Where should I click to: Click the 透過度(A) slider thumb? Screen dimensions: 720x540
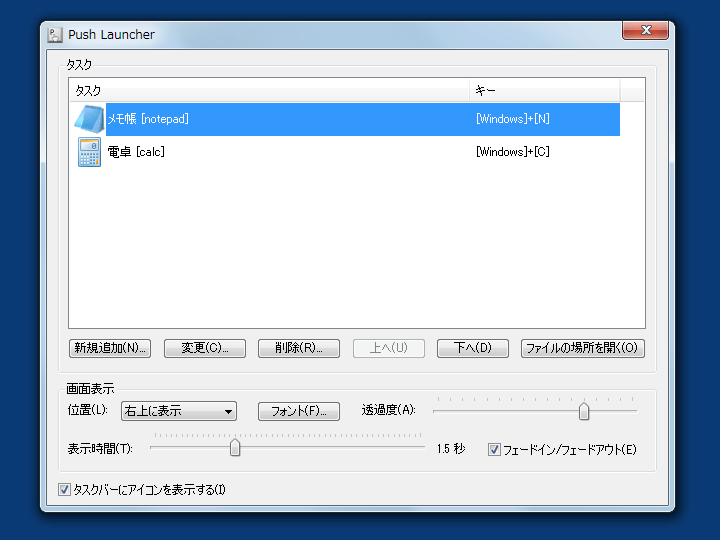(584, 411)
